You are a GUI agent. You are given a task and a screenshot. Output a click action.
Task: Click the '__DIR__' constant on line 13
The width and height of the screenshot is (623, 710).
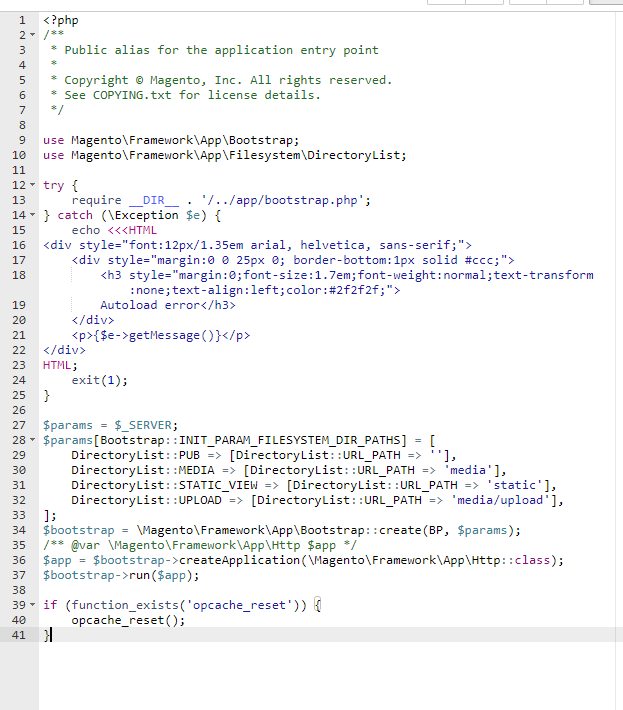pyautogui.click(x=154, y=200)
